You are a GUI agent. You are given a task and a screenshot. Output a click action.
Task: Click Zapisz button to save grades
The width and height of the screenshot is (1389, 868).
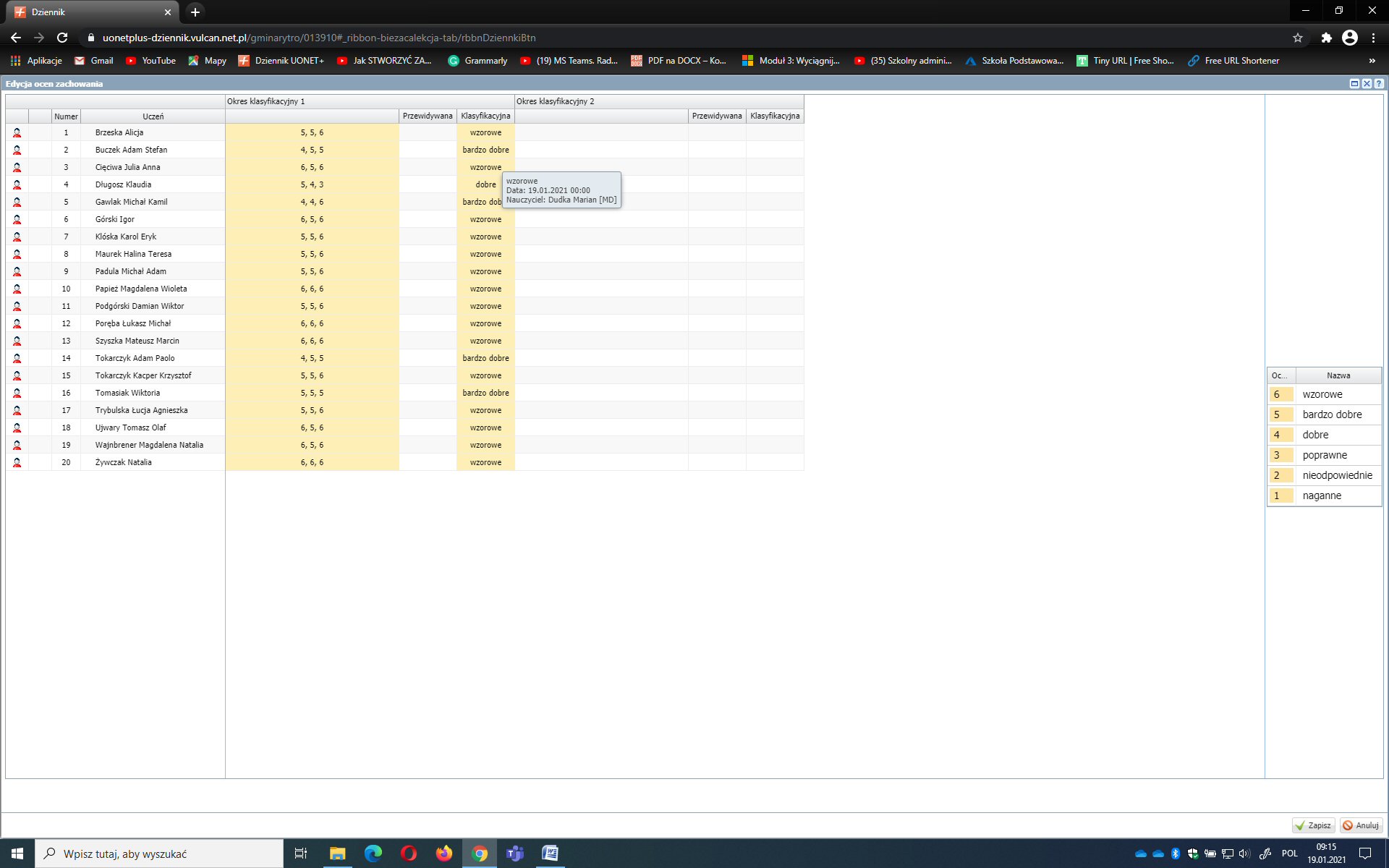coord(1313,825)
